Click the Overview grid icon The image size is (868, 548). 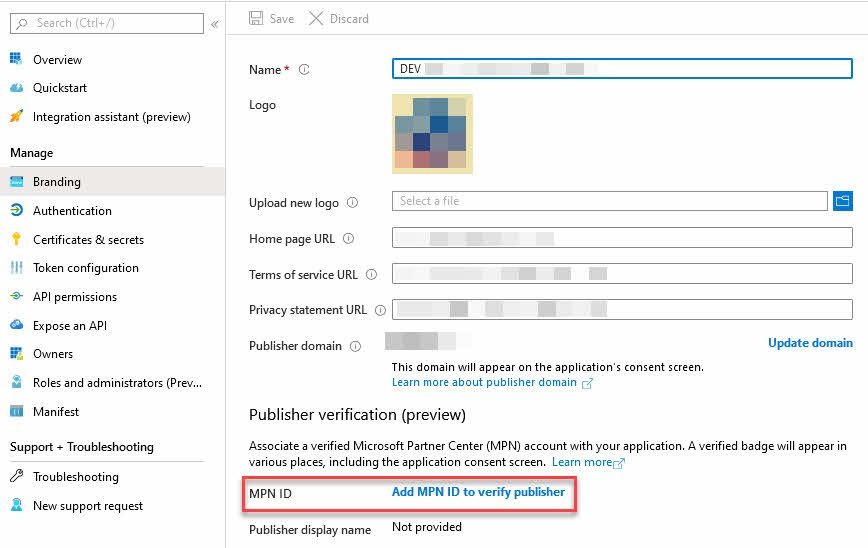coord(16,58)
